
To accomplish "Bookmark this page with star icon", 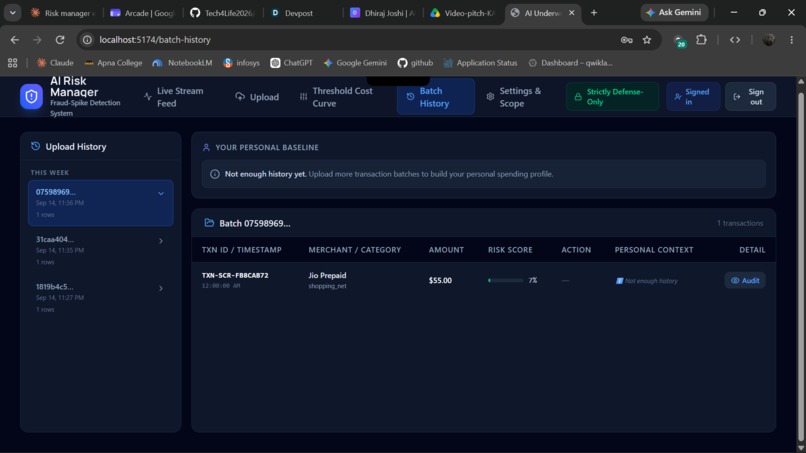I will [x=647, y=40].
